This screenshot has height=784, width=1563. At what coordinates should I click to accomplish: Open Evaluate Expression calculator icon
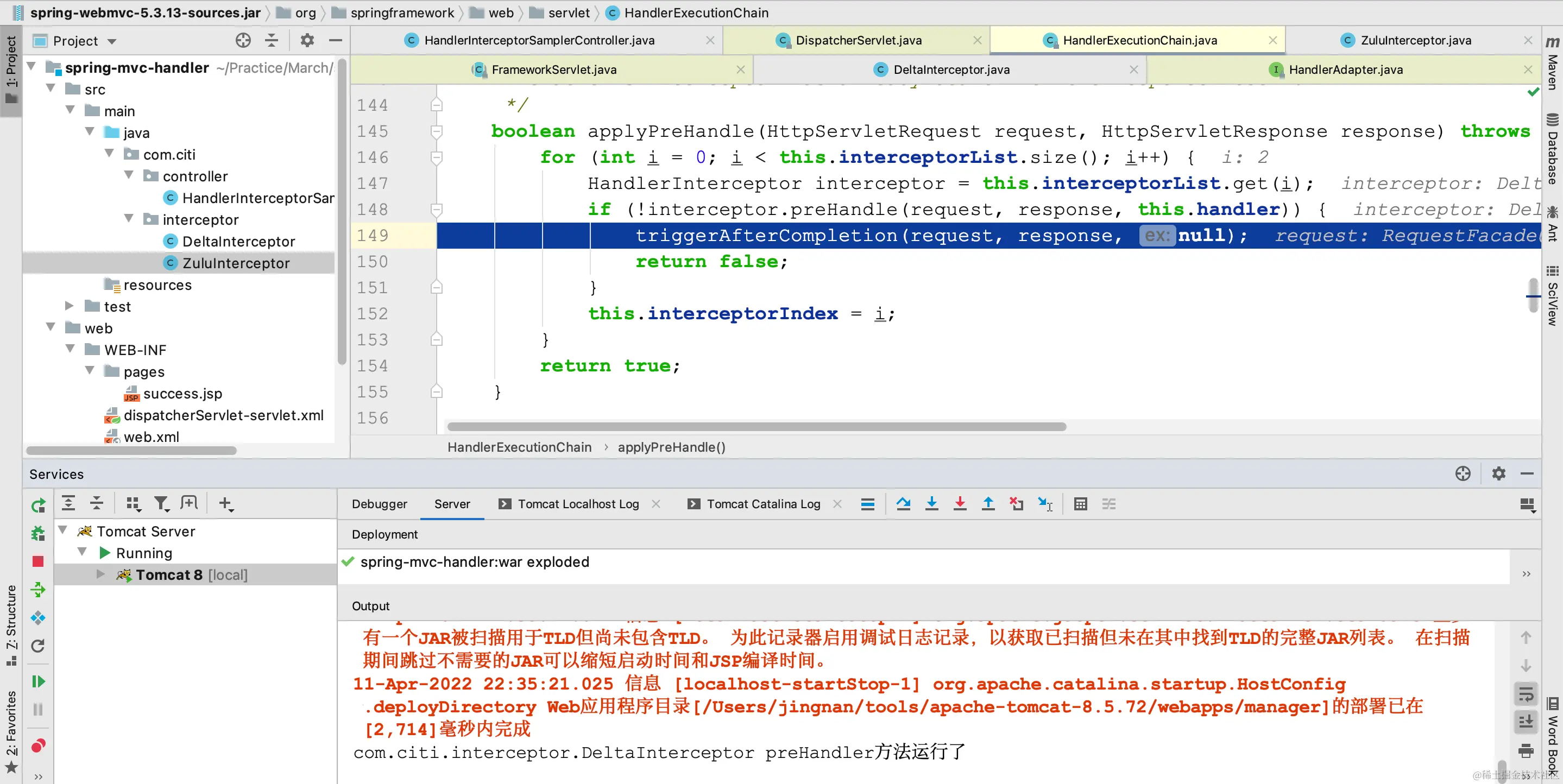point(1080,504)
